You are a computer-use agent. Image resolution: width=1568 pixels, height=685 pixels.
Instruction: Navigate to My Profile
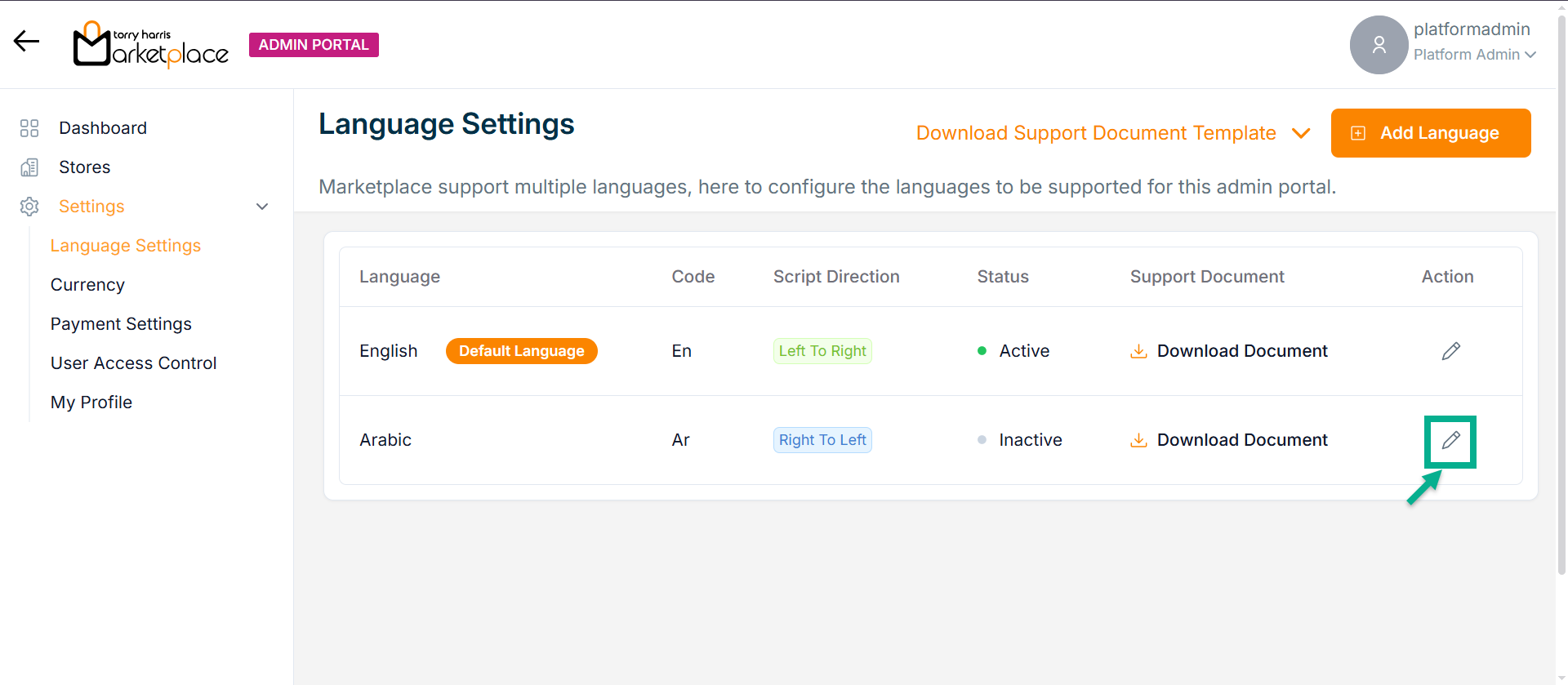(x=91, y=403)
